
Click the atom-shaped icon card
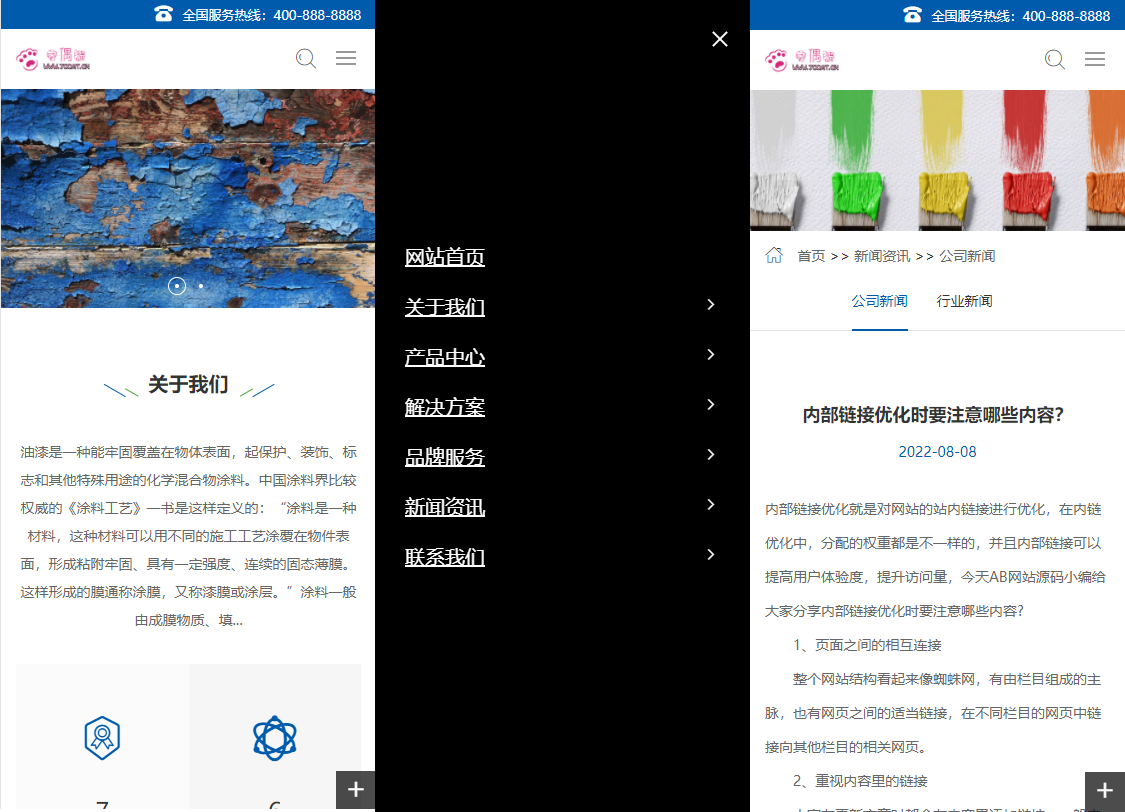pos(275,737)
